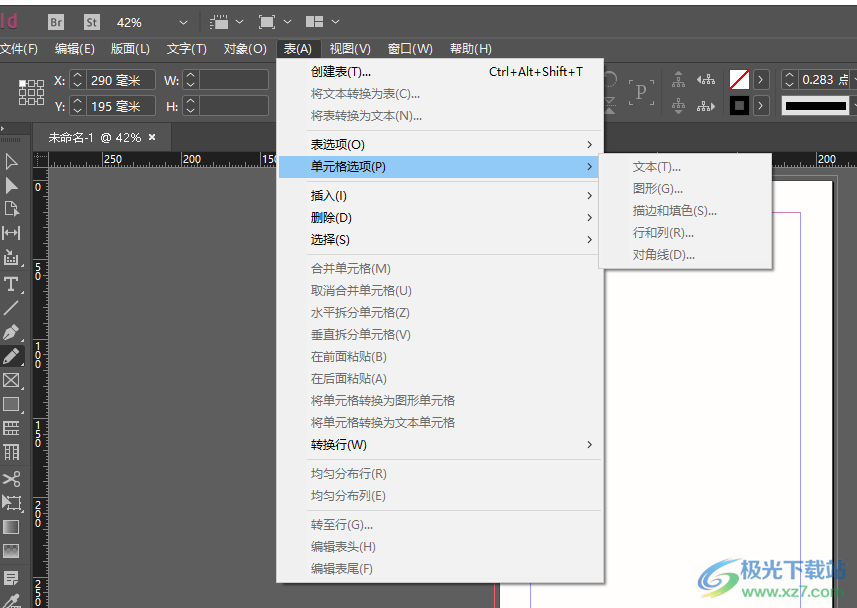Pick the Scissors tool
Viewport: 857px width, 608px height.
[x=13, y=479]
